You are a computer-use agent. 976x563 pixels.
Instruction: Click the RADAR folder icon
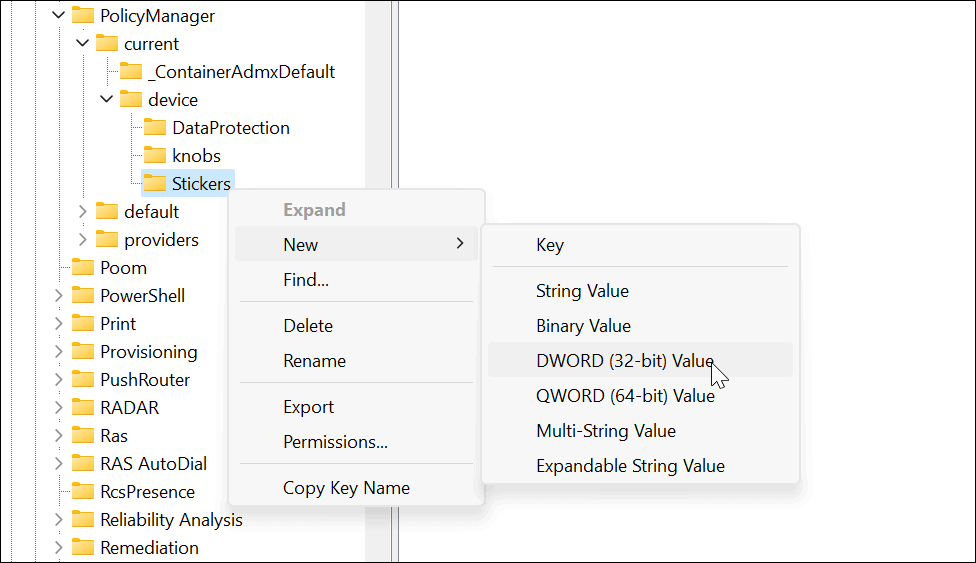[x=82, y=407]
